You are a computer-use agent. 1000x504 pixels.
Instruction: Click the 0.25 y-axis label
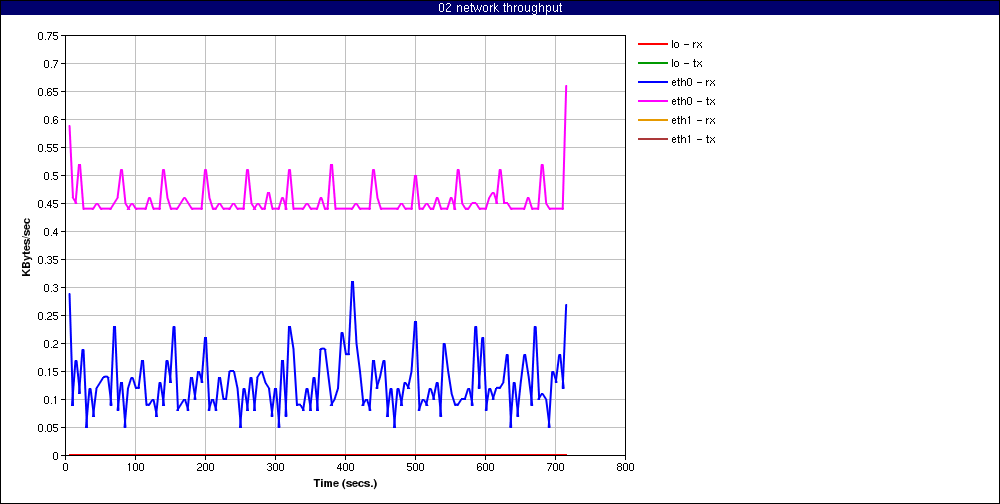(48, 316)
